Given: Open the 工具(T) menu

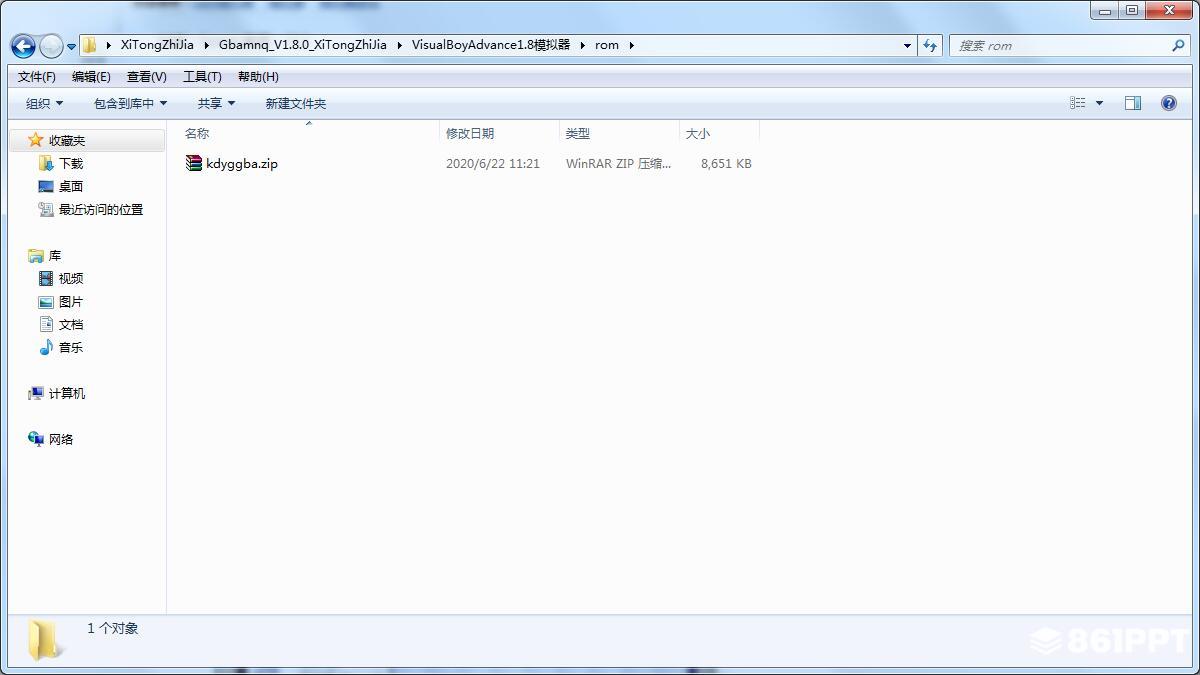Looking at the screenshot, I should pyautogui.click(x=202, y=77).
